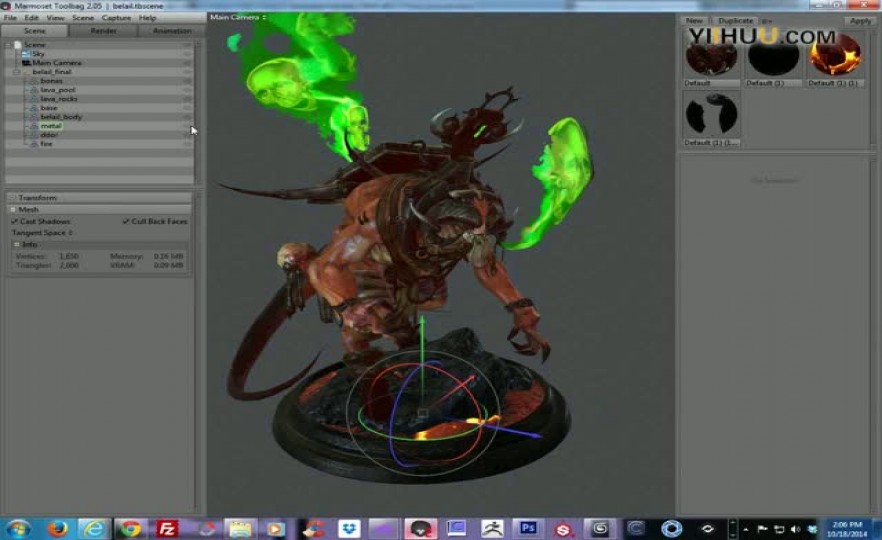This screenshot has width=882, height=540.
Task: Select the lava_rocks mesh icon
Action: click(x=34, y=99)
